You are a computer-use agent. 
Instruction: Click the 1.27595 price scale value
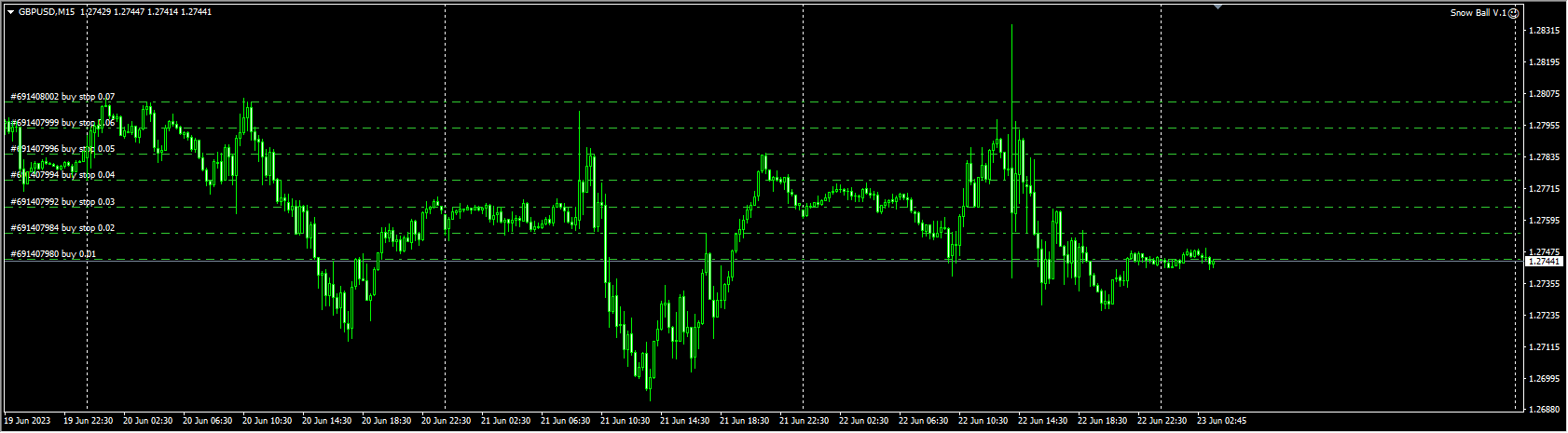(x=1545, y=221)
